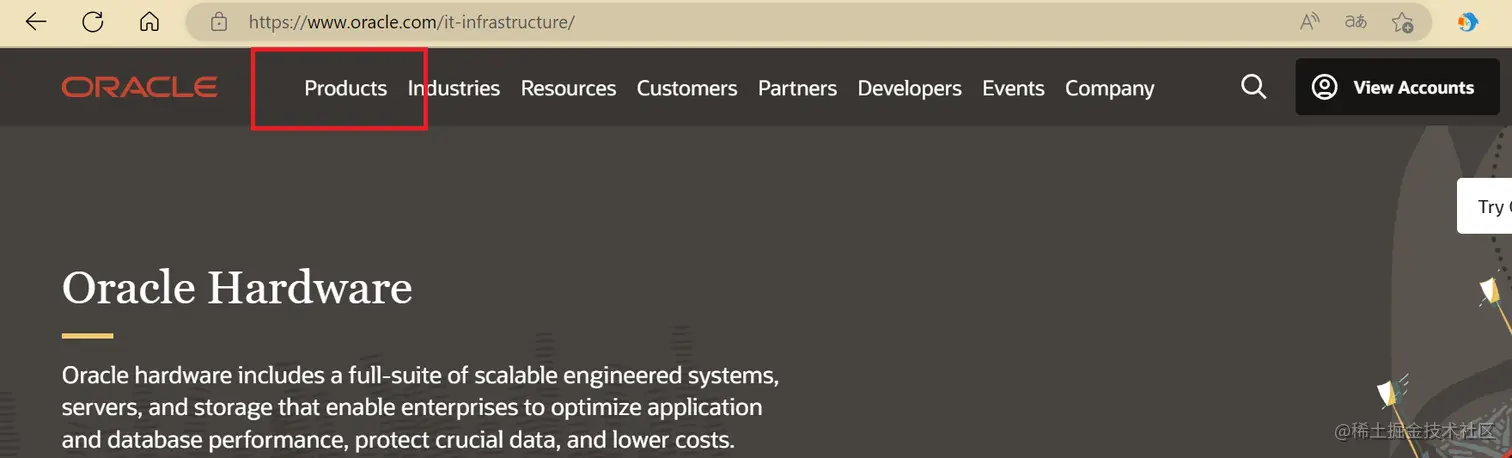Viewport: 1512px width, 458px height.
Task: Open the translate page icon
Action: [1355, 22]
